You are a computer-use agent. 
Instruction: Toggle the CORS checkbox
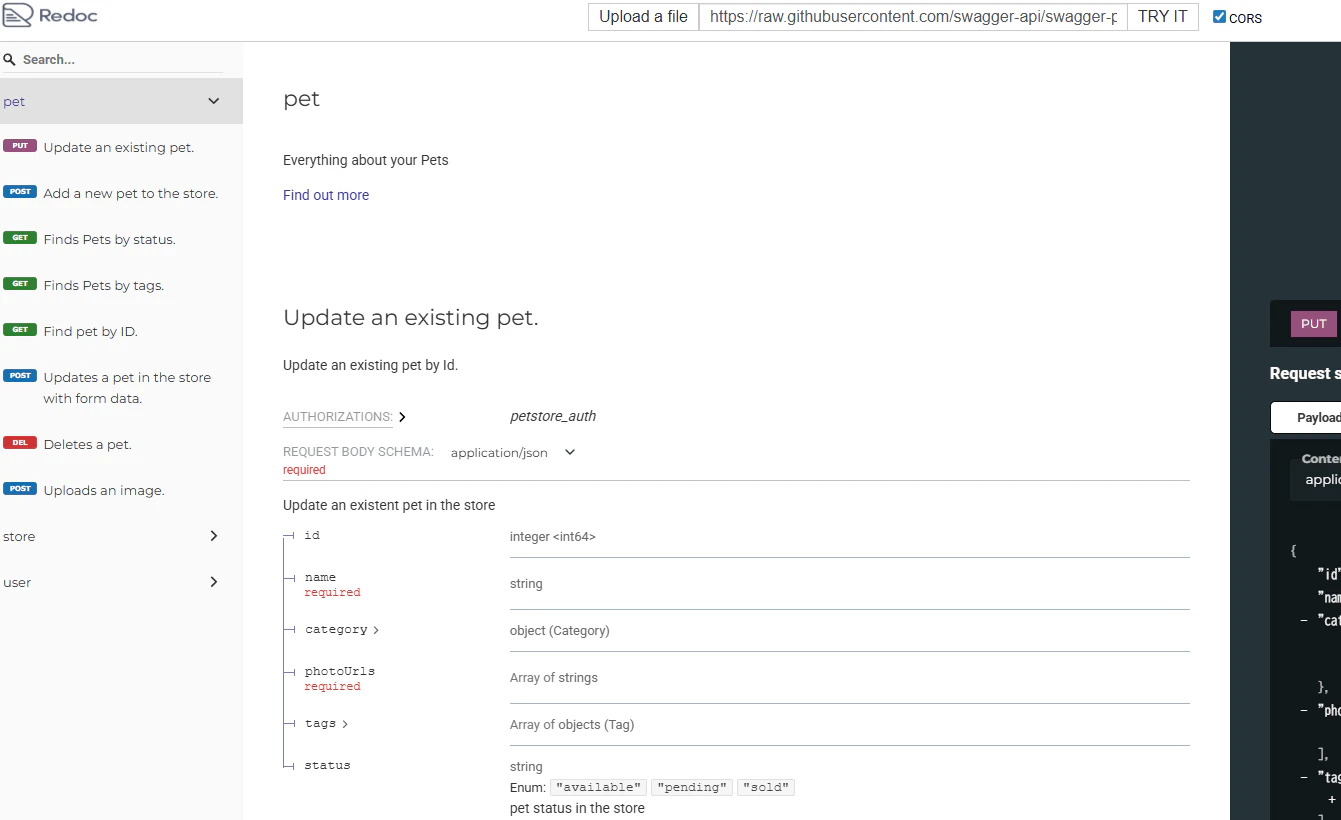pyautogui.click(x=1219, y=17)
